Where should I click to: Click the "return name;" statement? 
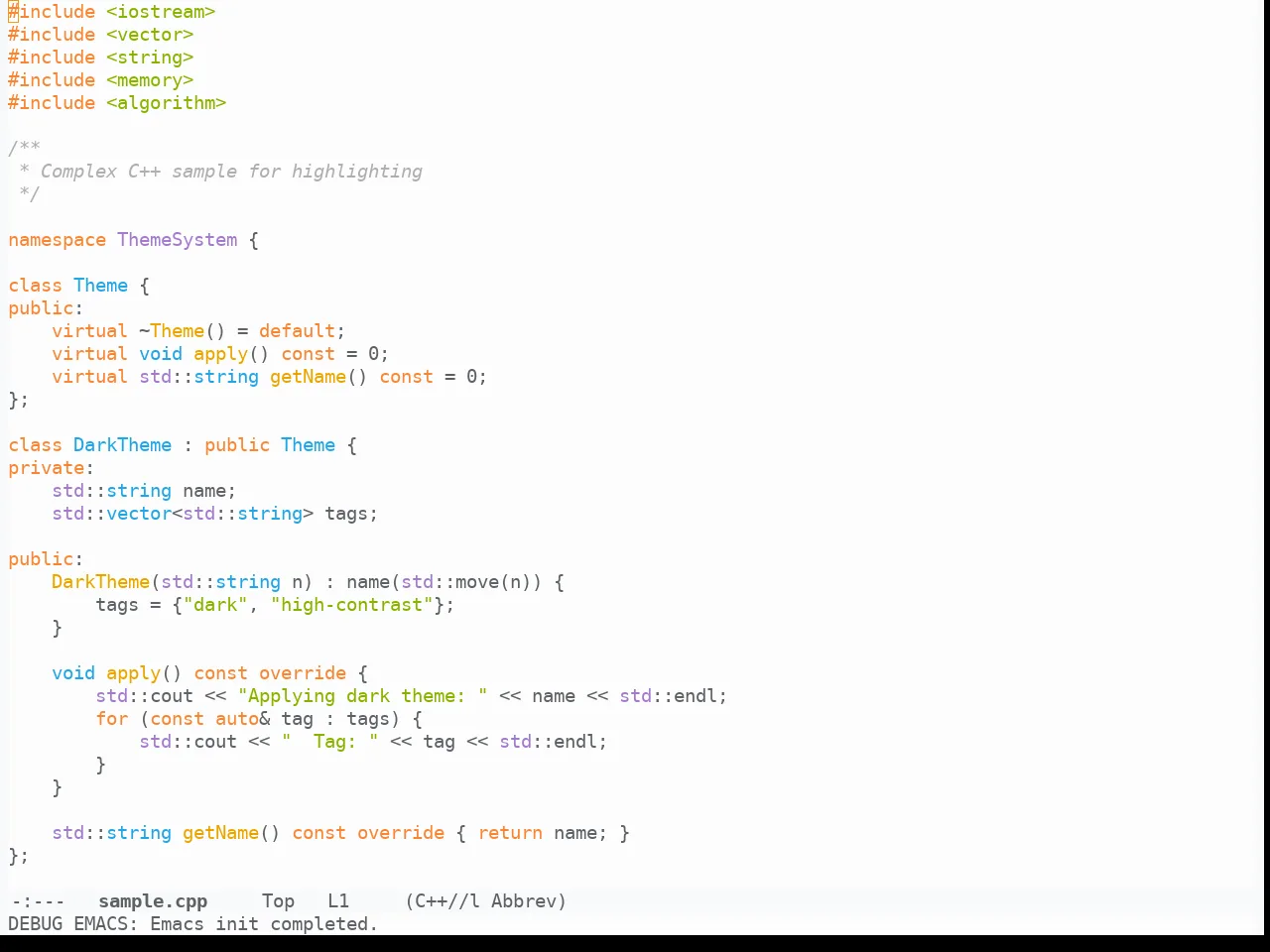543,833
